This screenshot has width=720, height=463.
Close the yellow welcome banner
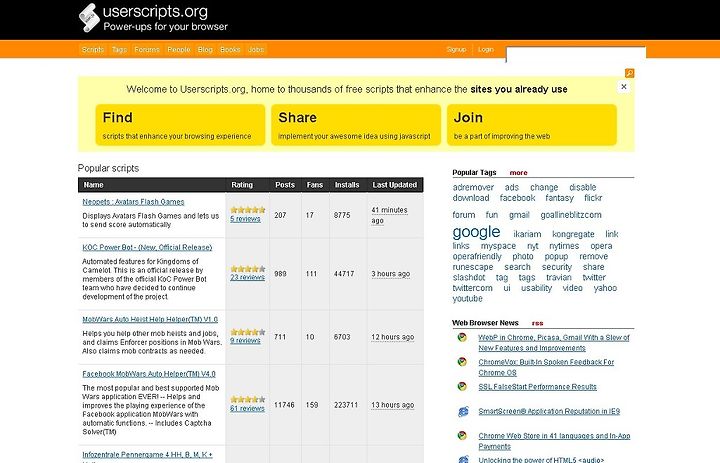click(x=624, y=87)
